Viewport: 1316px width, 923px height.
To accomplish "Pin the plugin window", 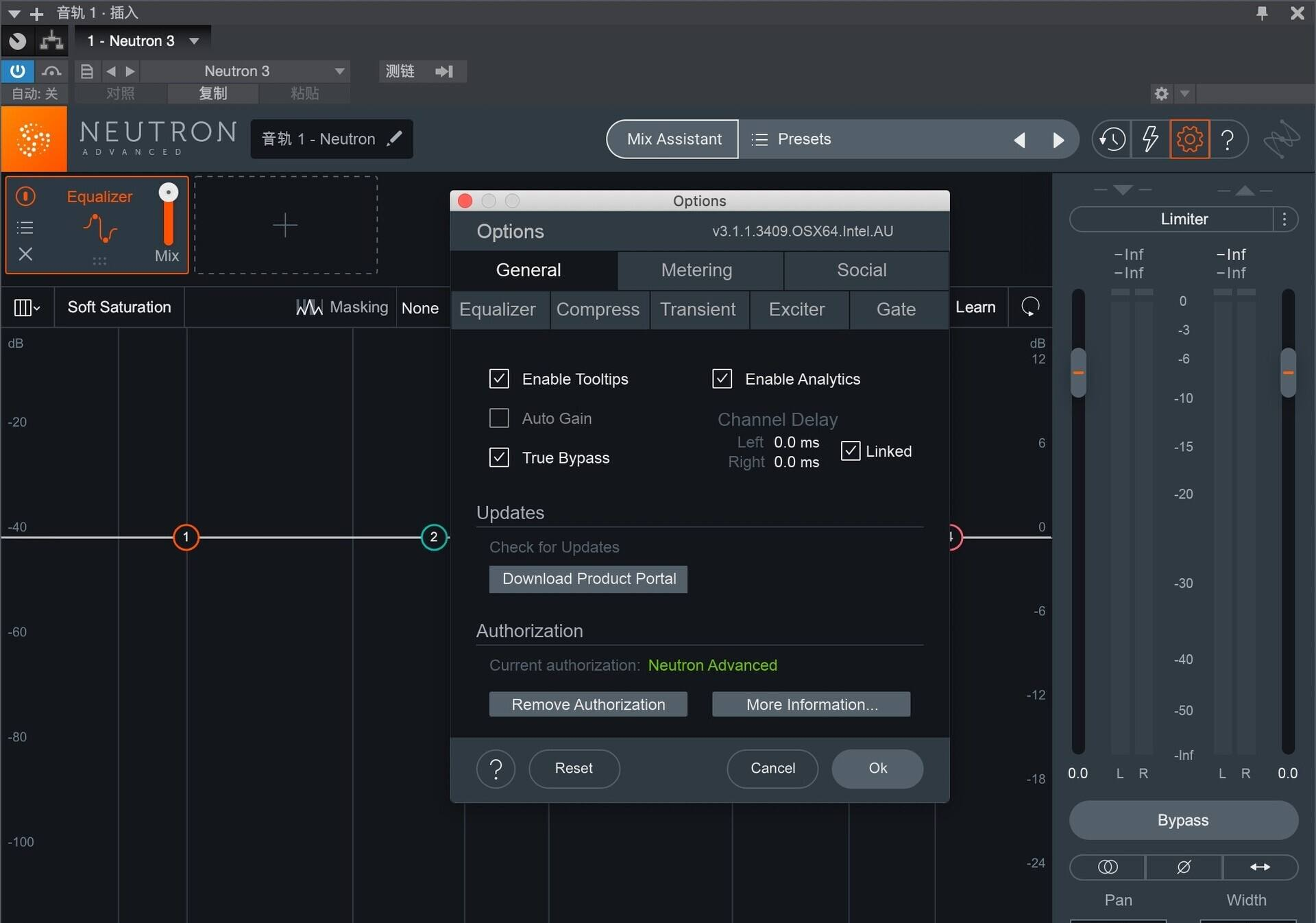I will coord(1262,12).
